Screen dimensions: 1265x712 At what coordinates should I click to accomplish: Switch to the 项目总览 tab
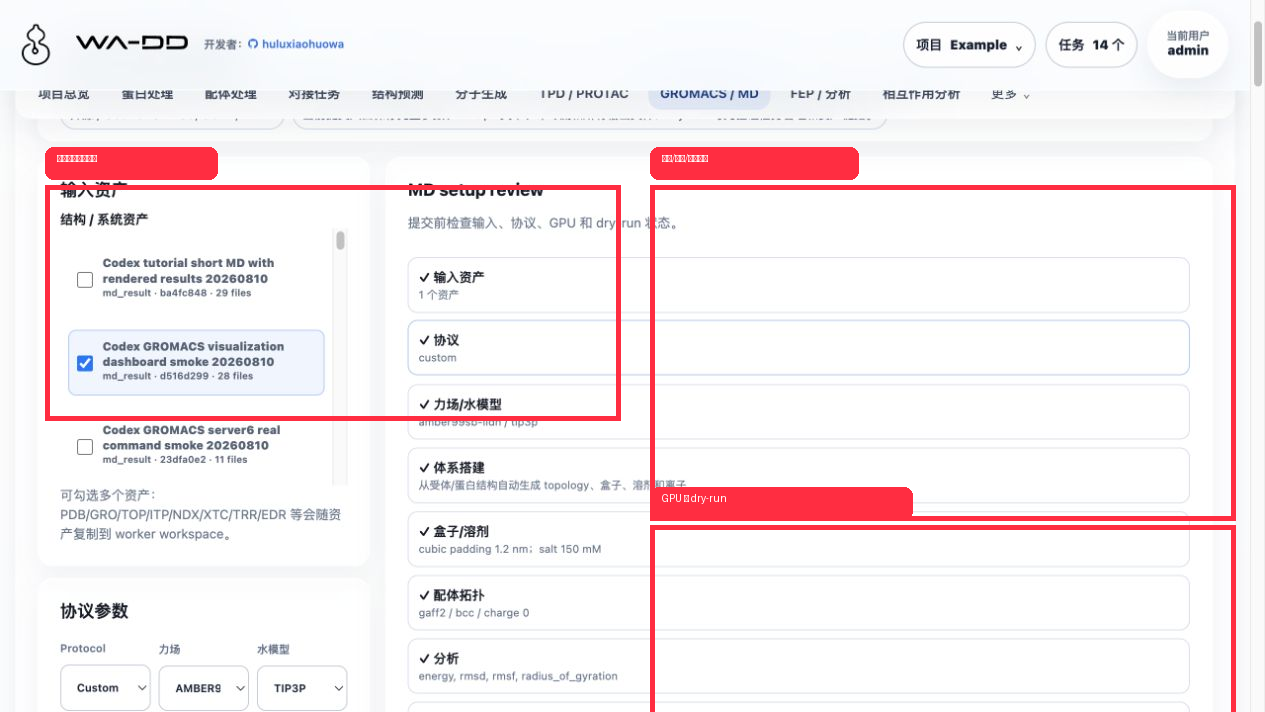tap(64, 94)
